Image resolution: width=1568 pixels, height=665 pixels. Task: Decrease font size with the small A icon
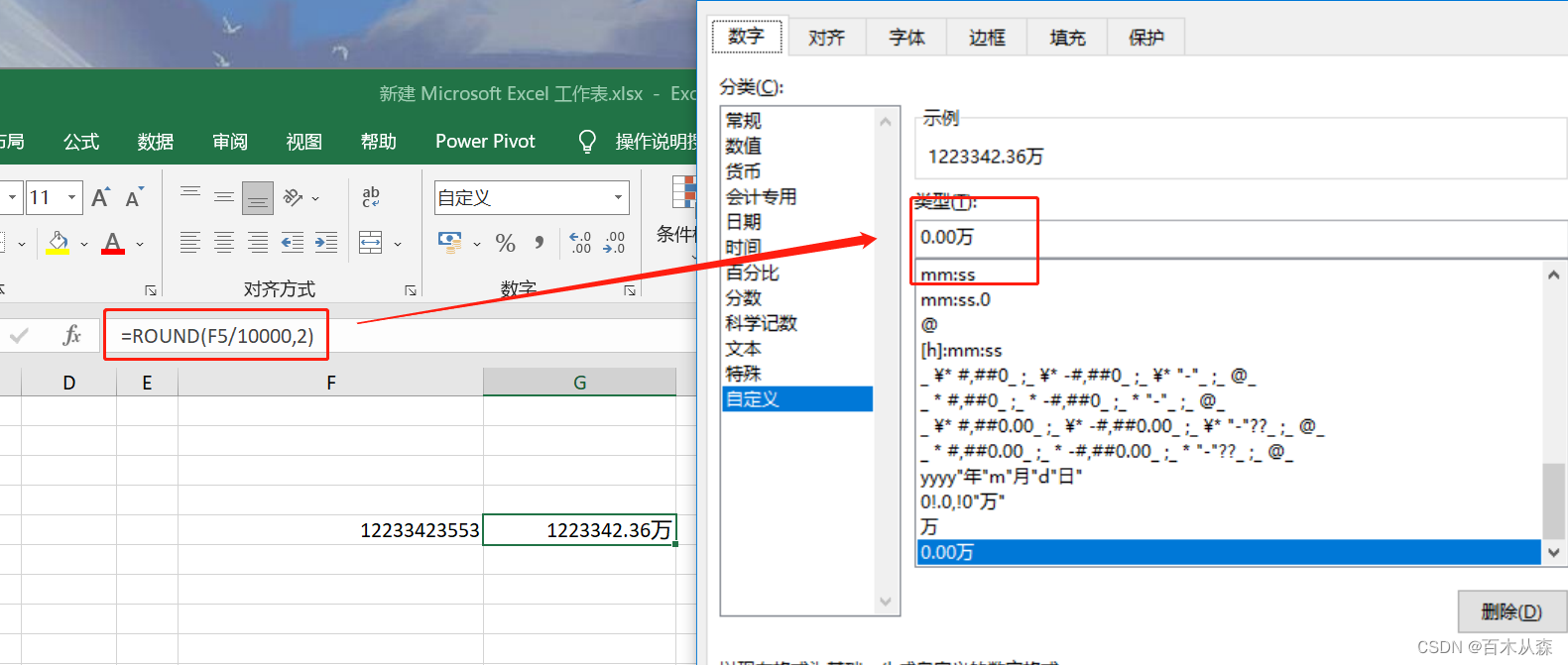tap(134, 197)
